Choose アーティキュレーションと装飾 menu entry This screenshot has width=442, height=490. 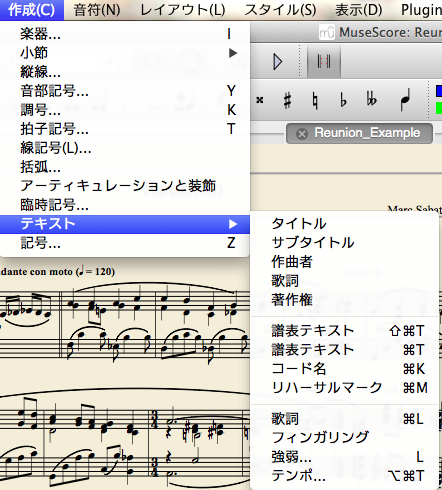(x=125, y=186)
